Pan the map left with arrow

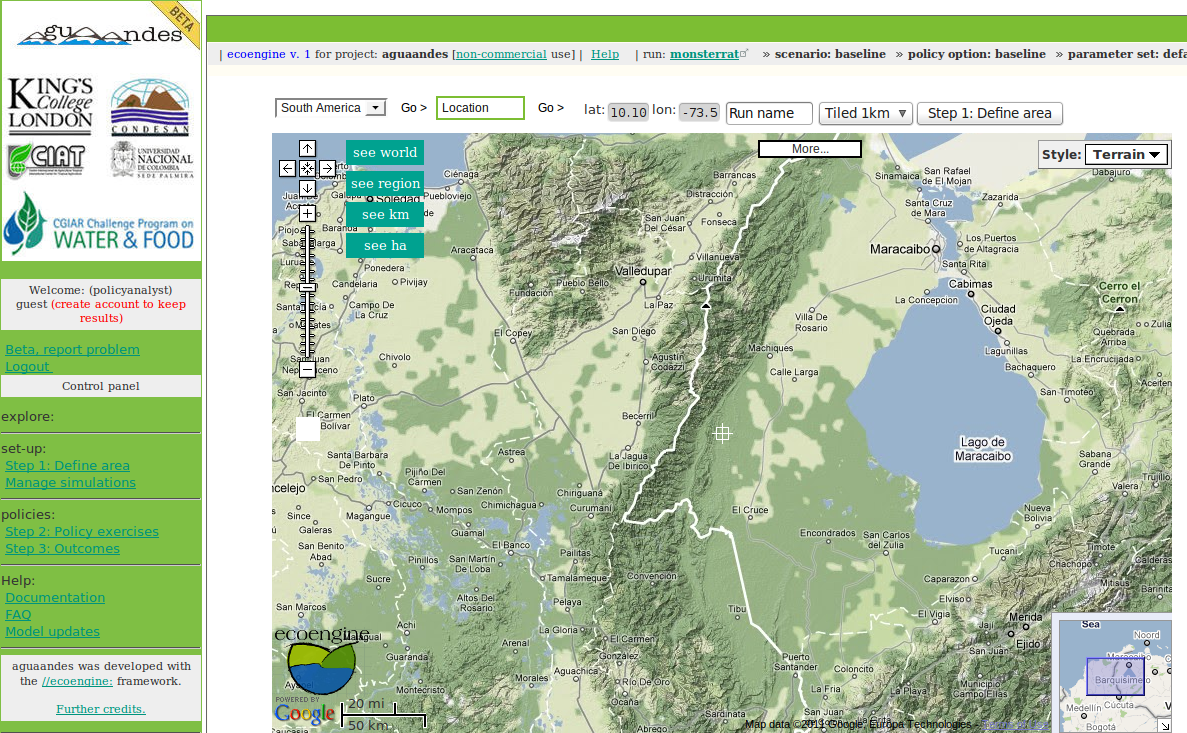(287, 168)
